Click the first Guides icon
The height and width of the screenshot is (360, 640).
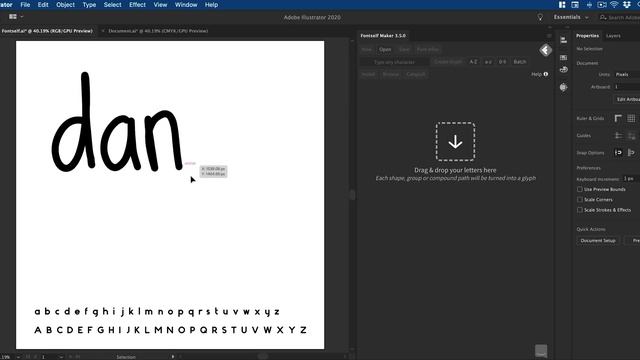coord(618,136)
